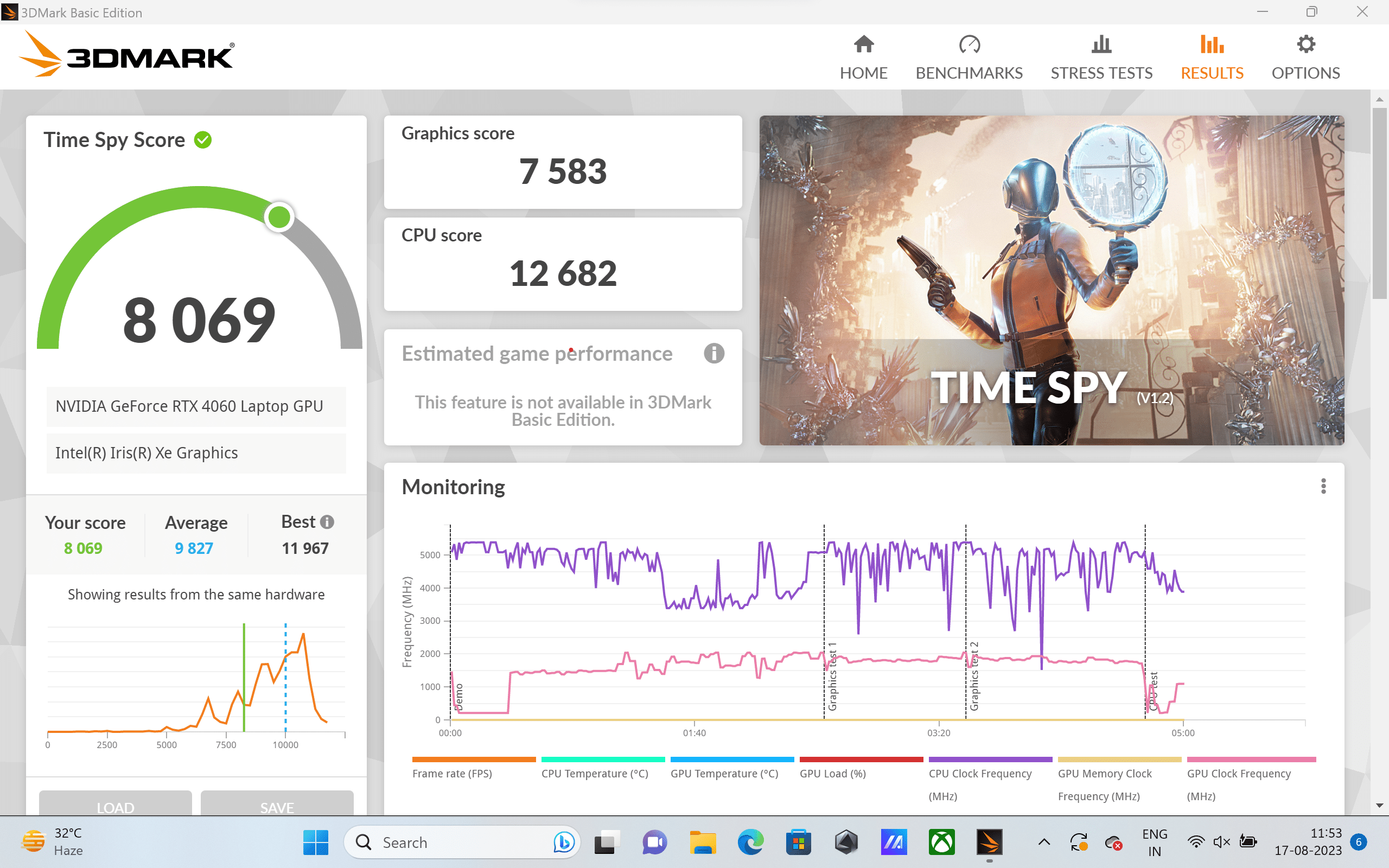
Task: Click the Average score 9 827
Action: [194, 548]
